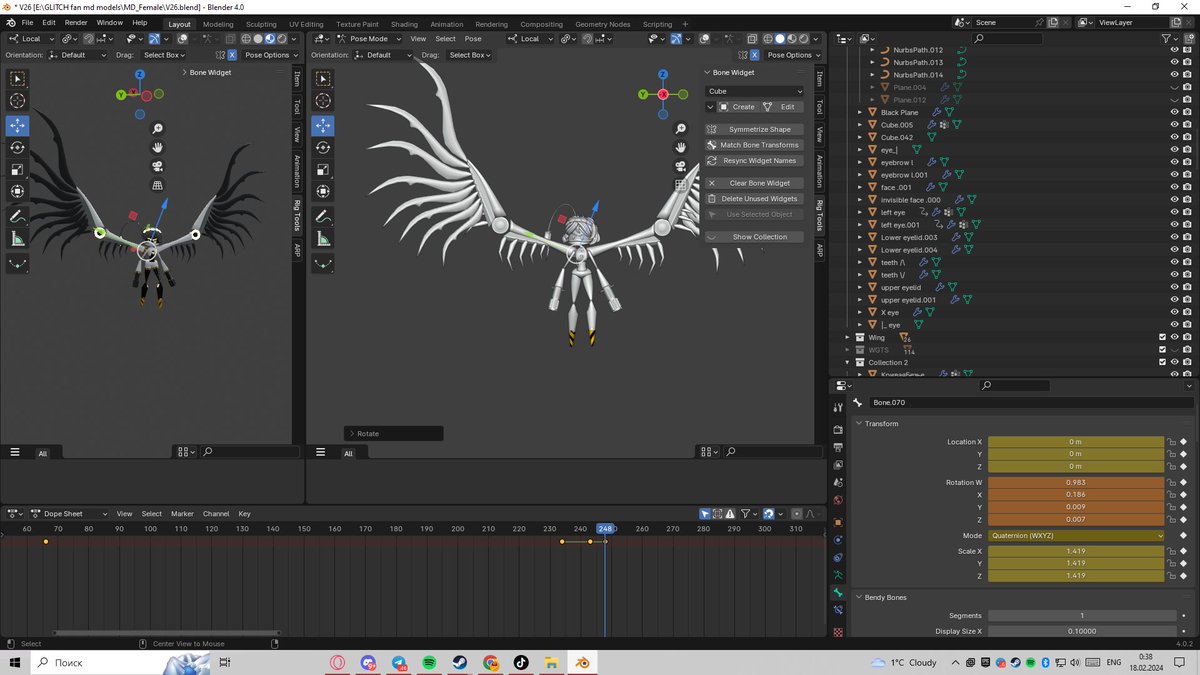Toggle the Collection 2 exclude checkbox
Viewport: 1200px width, 675px height.
pos(1162,362)
